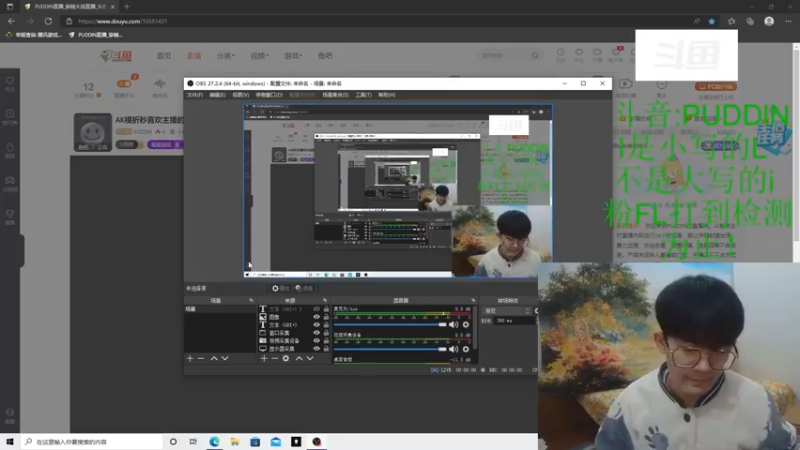Click the Douyu logo in the site header

click(x=116, y=56)
